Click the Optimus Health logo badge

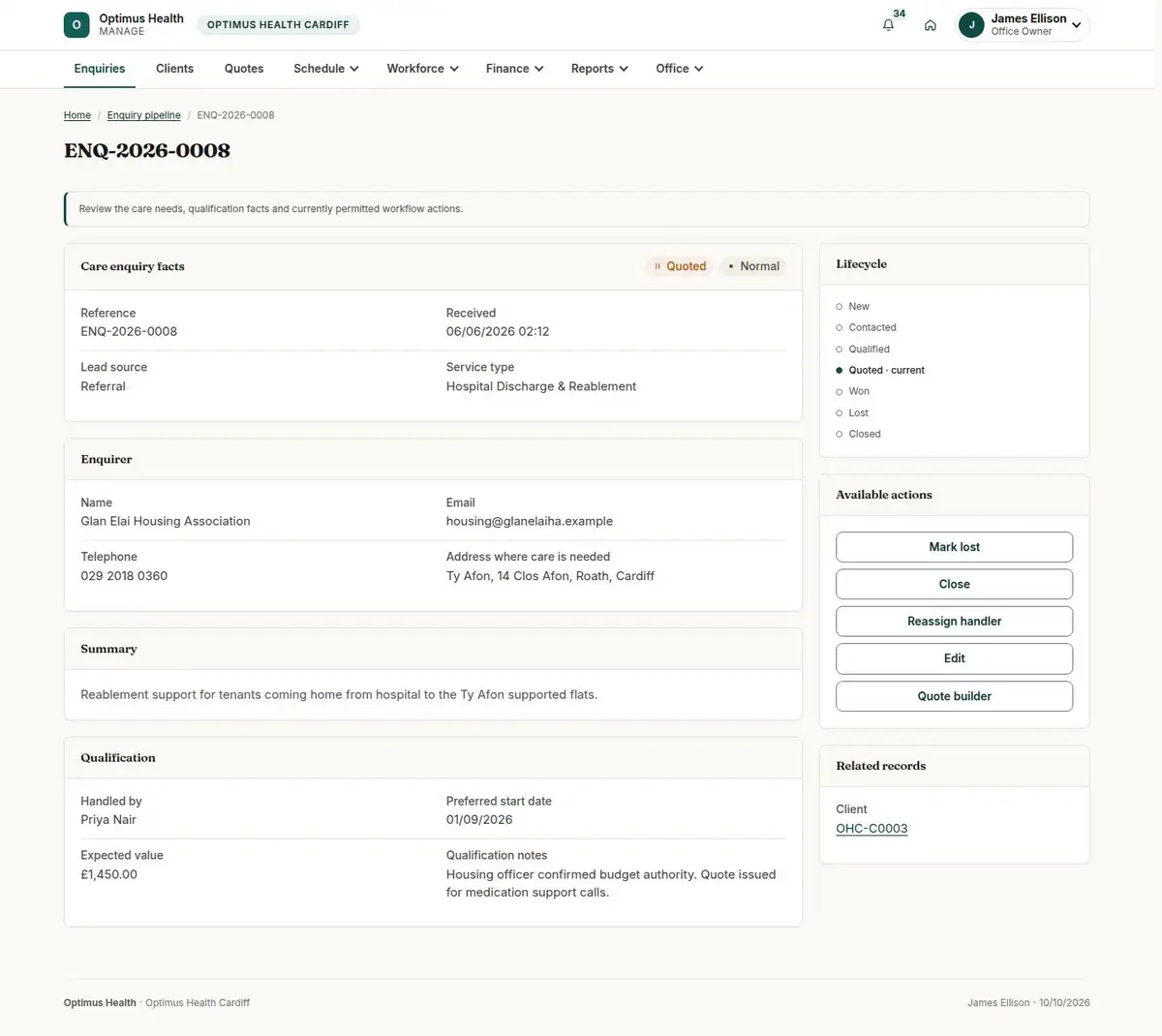point(76,25)
